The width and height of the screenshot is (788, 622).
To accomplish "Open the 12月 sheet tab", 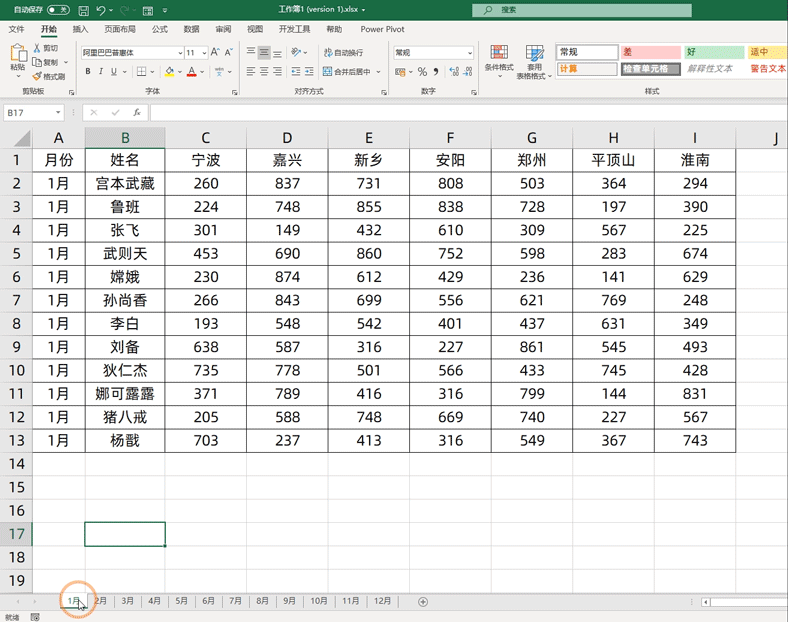I will pyautogui.click(x=382, y=601).
